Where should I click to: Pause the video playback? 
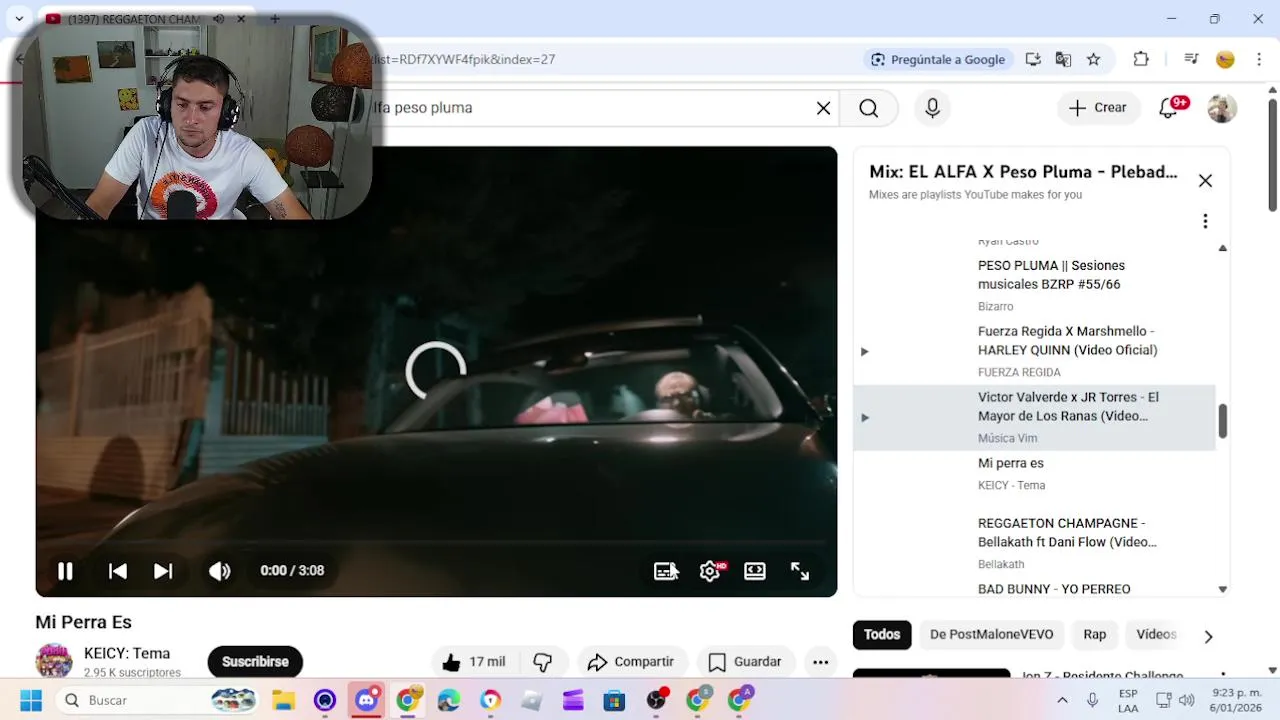coord(65,571)
